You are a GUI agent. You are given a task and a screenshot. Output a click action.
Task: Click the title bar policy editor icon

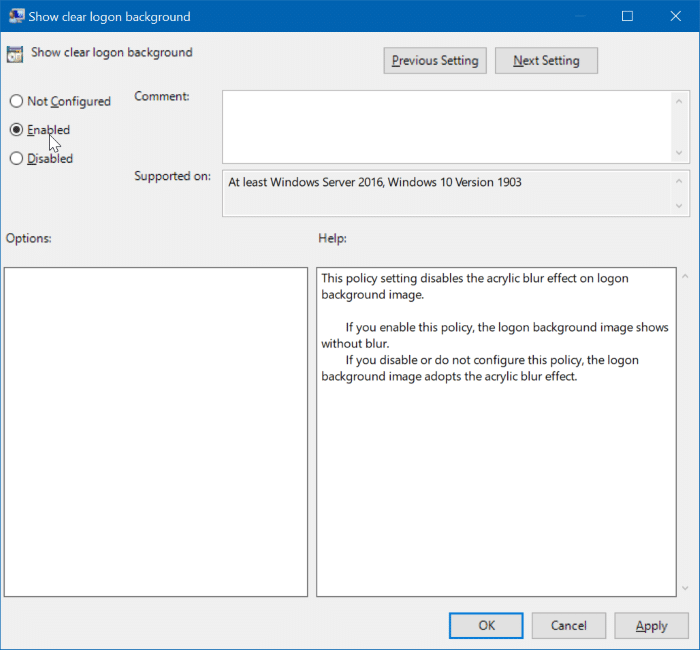(x=17, y=16)
